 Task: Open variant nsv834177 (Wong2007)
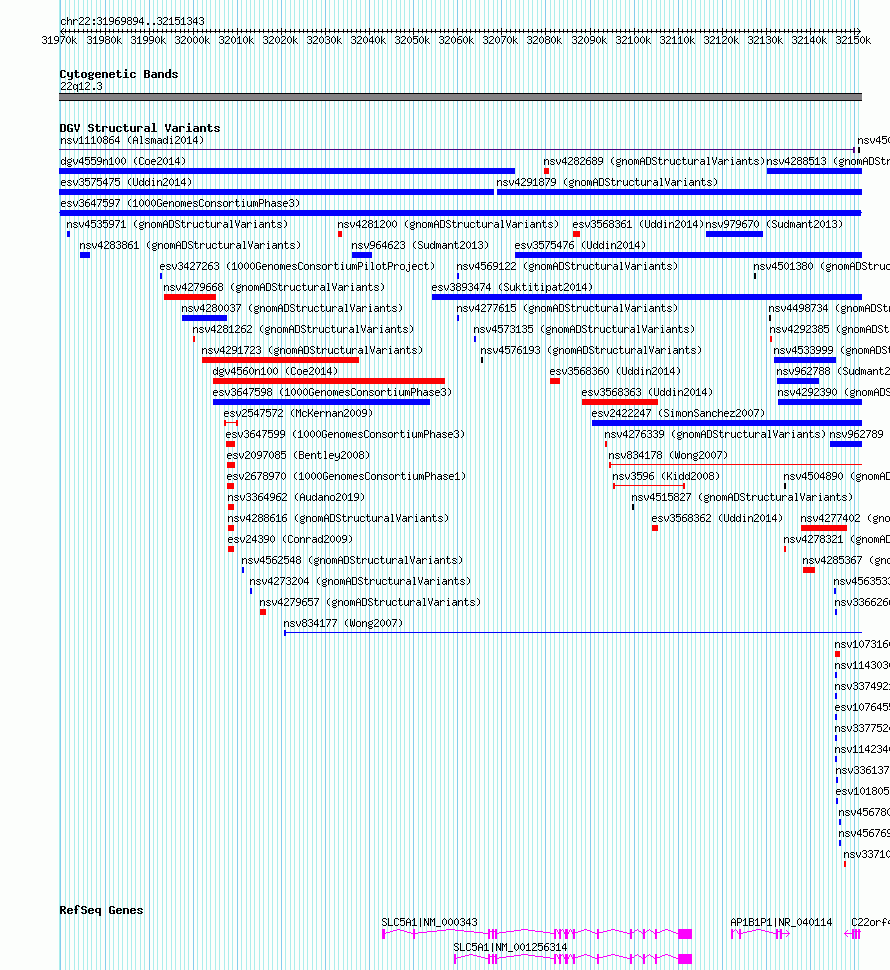(343, 624)
